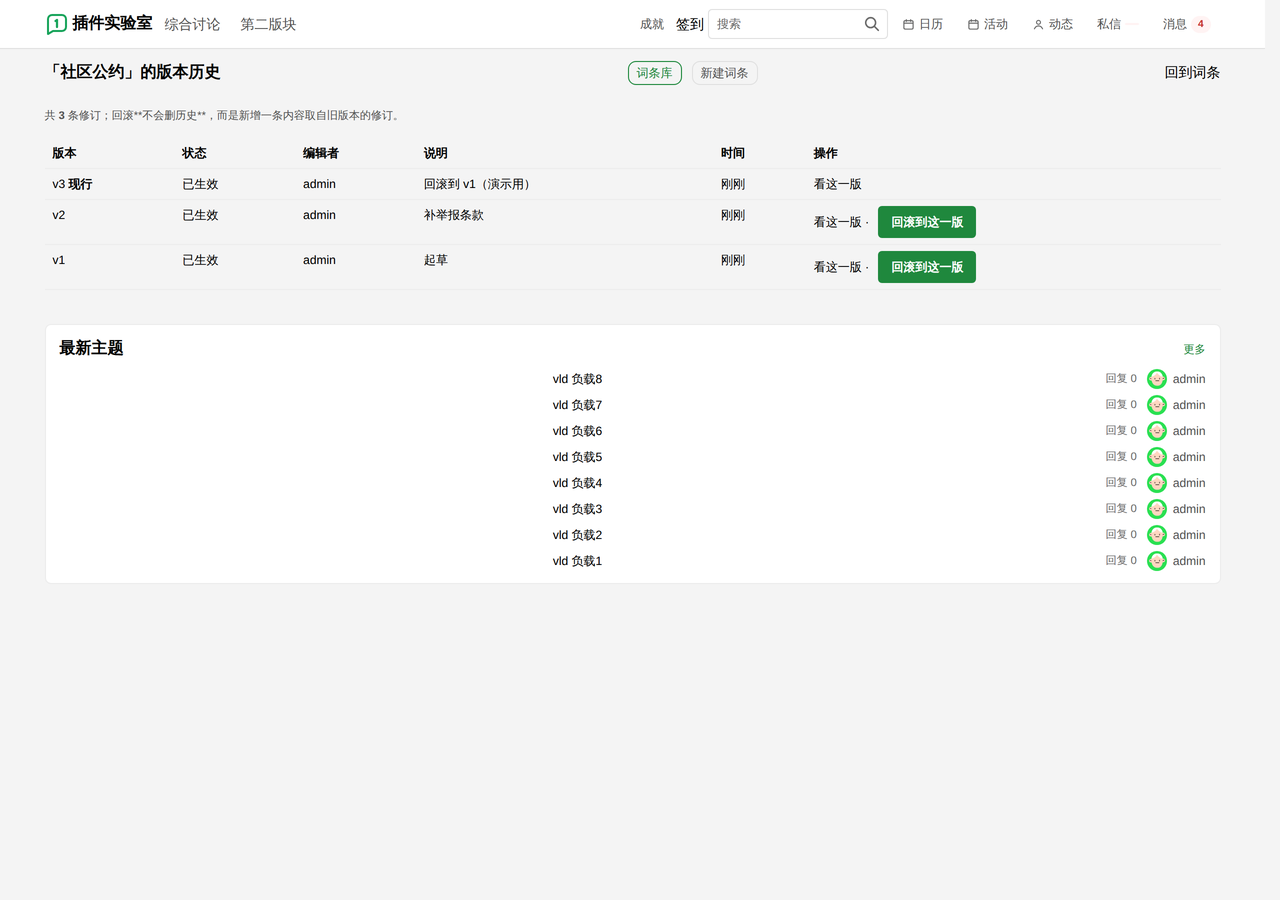Viewport: 1280px width, 900px height.
Task: Open the 第二版块 board
Action: pyautogui.click(x=268, y=24)
